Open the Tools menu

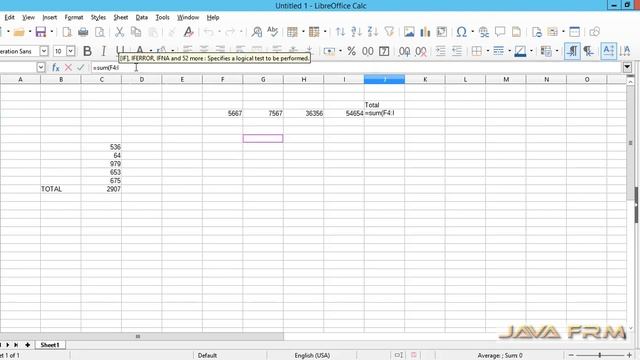(x=162, y=17)
